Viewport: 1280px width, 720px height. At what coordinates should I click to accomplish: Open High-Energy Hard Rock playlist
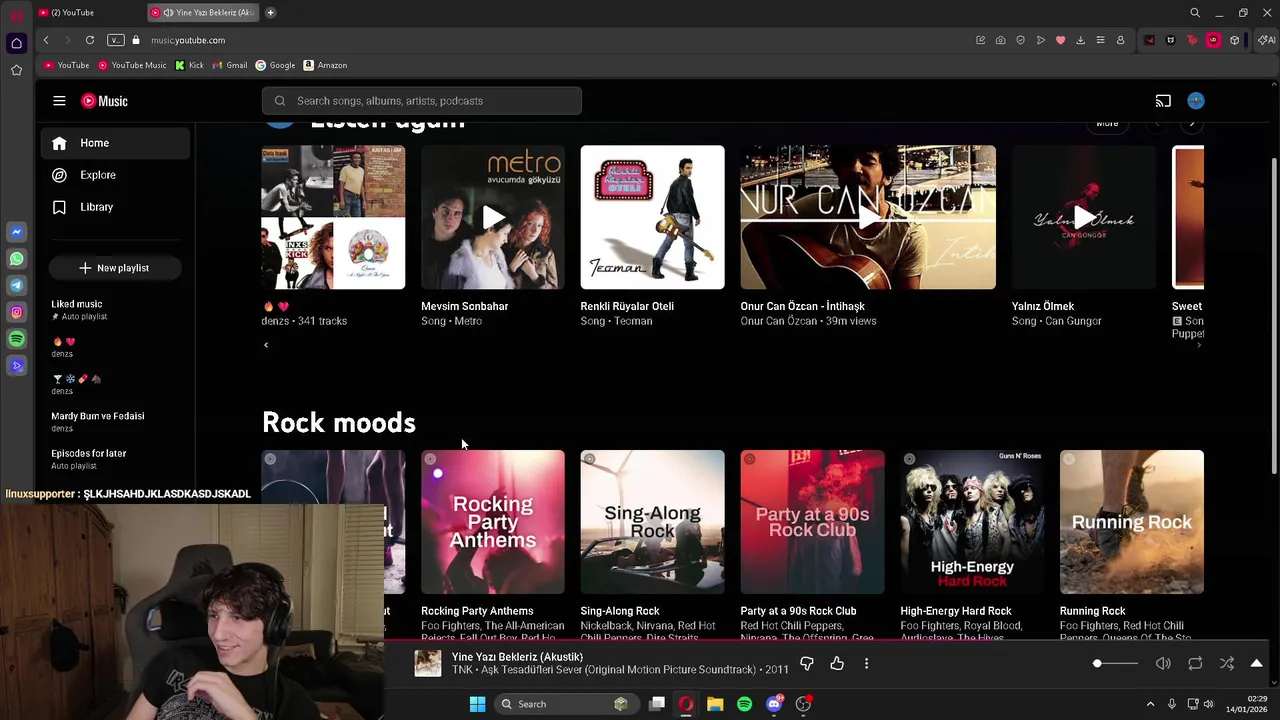click(972, 522)
